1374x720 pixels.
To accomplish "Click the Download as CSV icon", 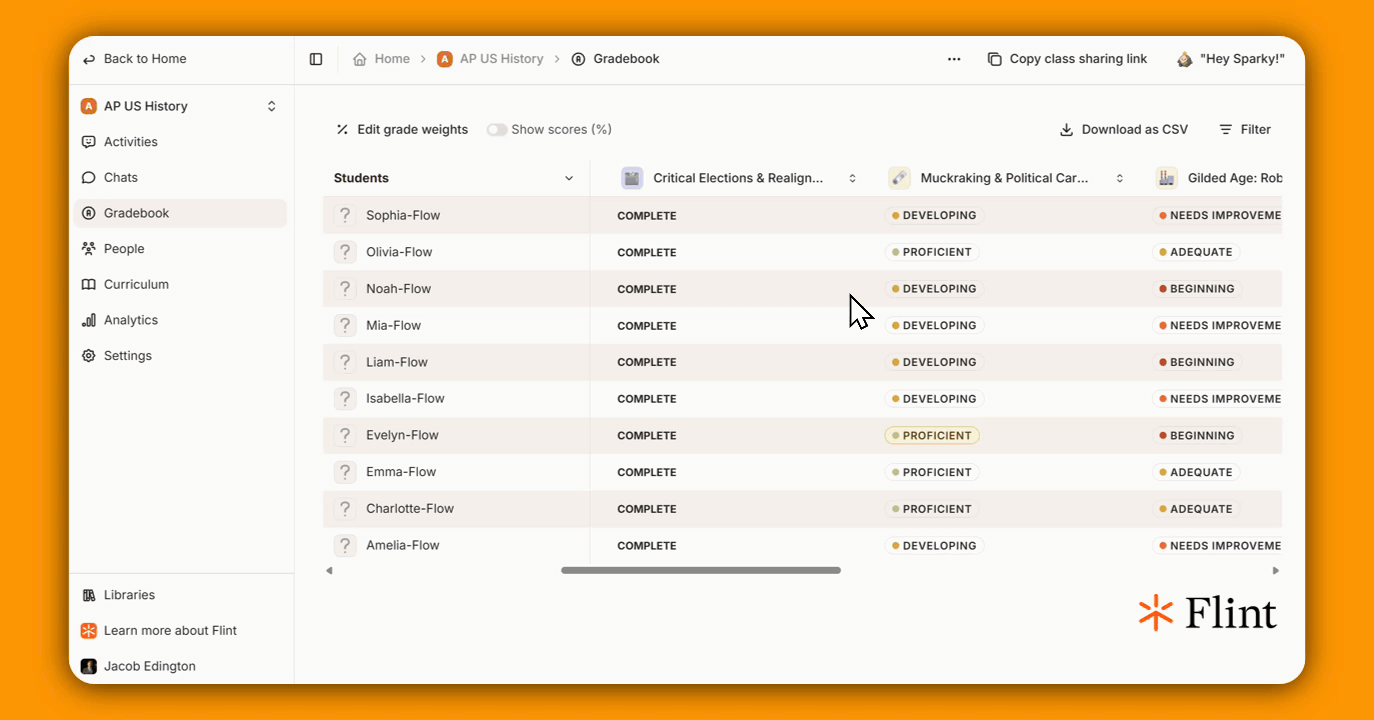I will click(x=1067, y=130).
